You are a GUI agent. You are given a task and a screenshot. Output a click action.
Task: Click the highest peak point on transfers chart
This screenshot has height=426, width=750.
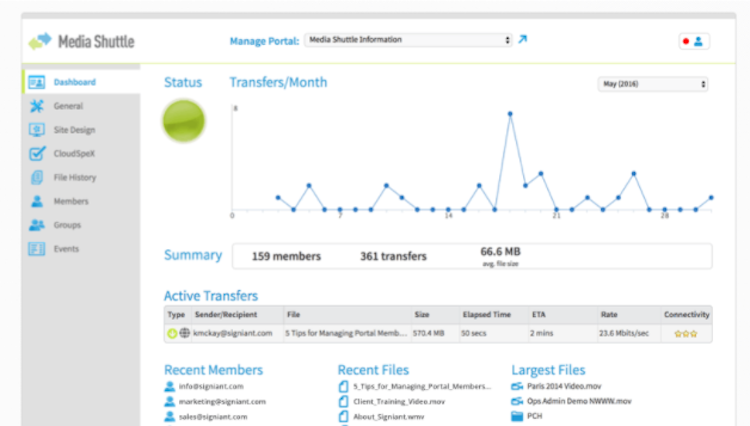(x=510, y=114)
